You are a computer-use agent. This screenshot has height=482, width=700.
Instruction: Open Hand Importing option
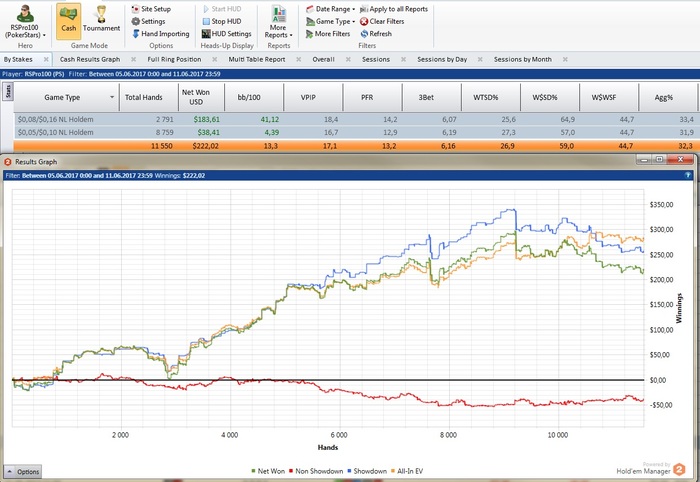point(161,34)
